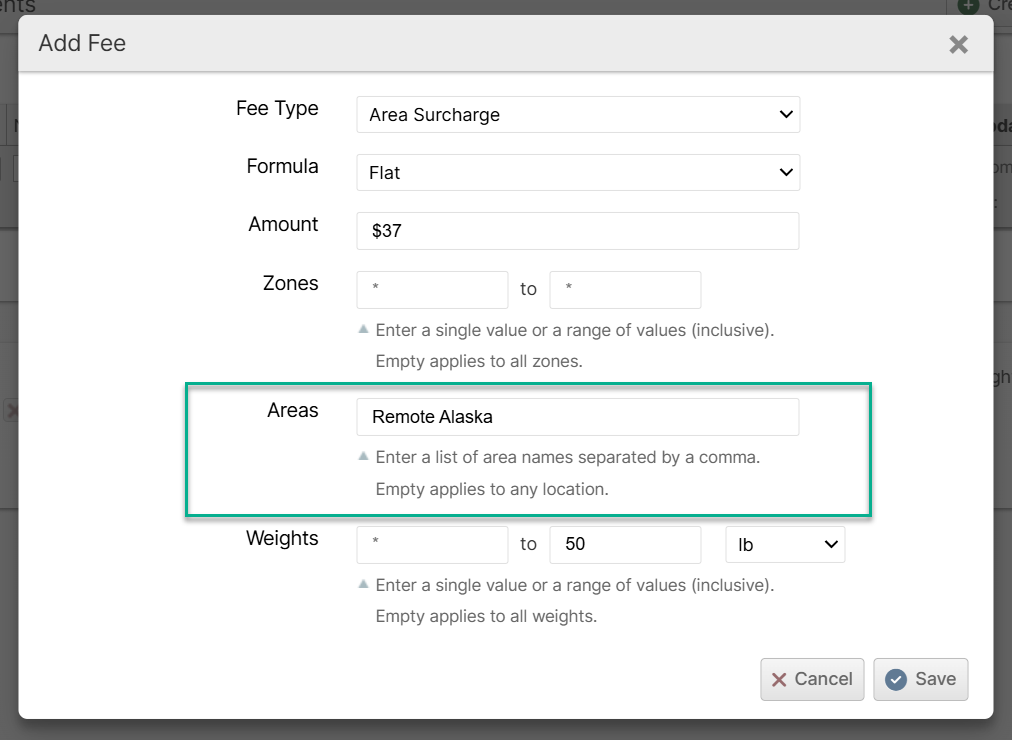Click the green plus Create icon
The width and height of the screenshot is (1012, 740).
(x=967, y=6)
